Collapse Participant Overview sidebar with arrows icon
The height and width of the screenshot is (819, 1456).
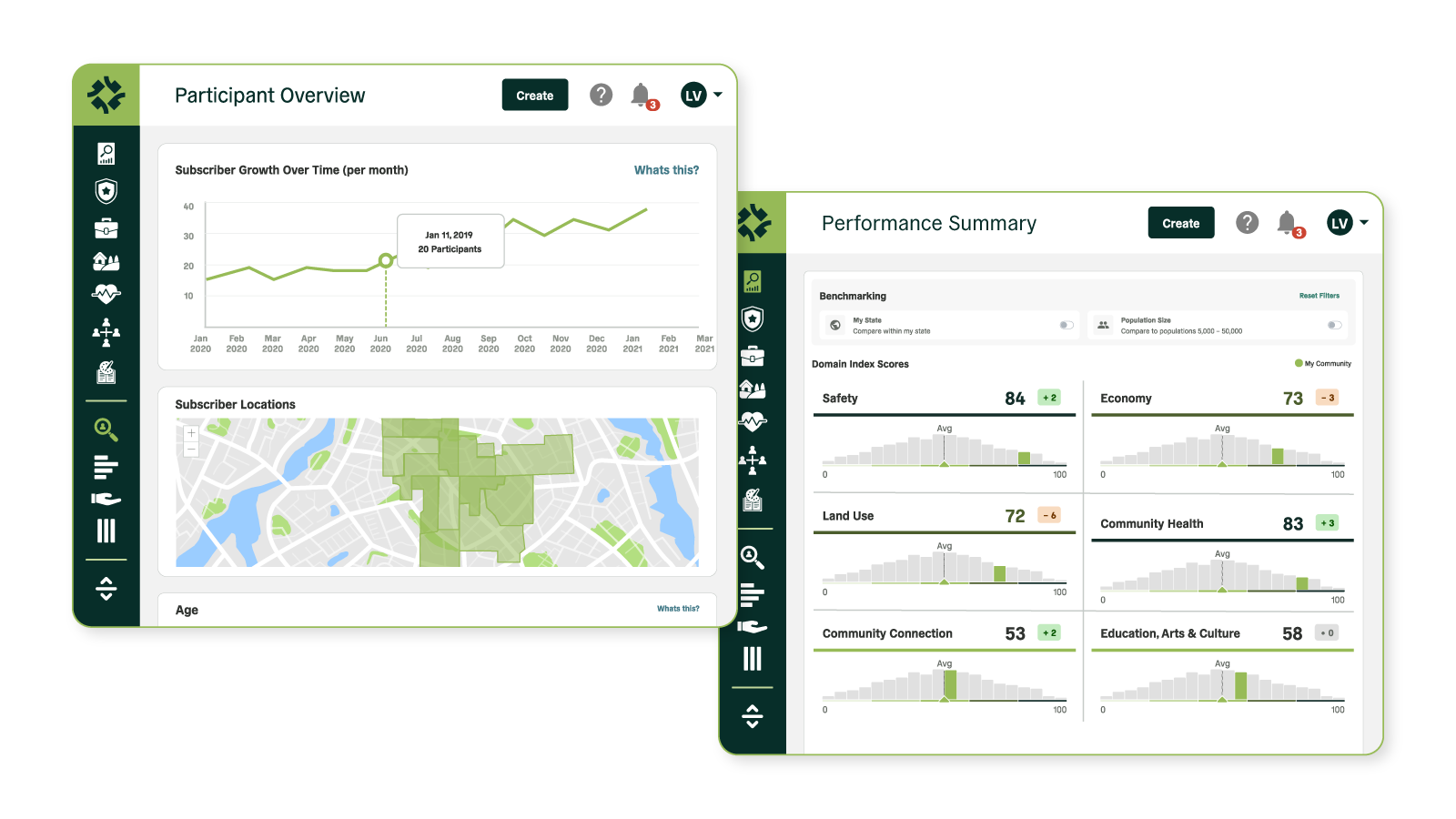point(106,589)
